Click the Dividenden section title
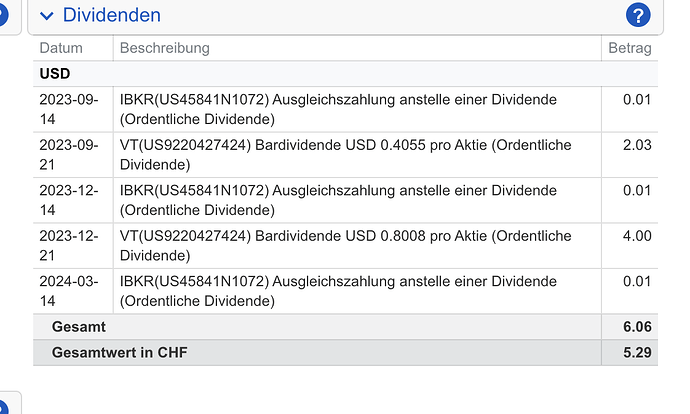 (112, 15)
